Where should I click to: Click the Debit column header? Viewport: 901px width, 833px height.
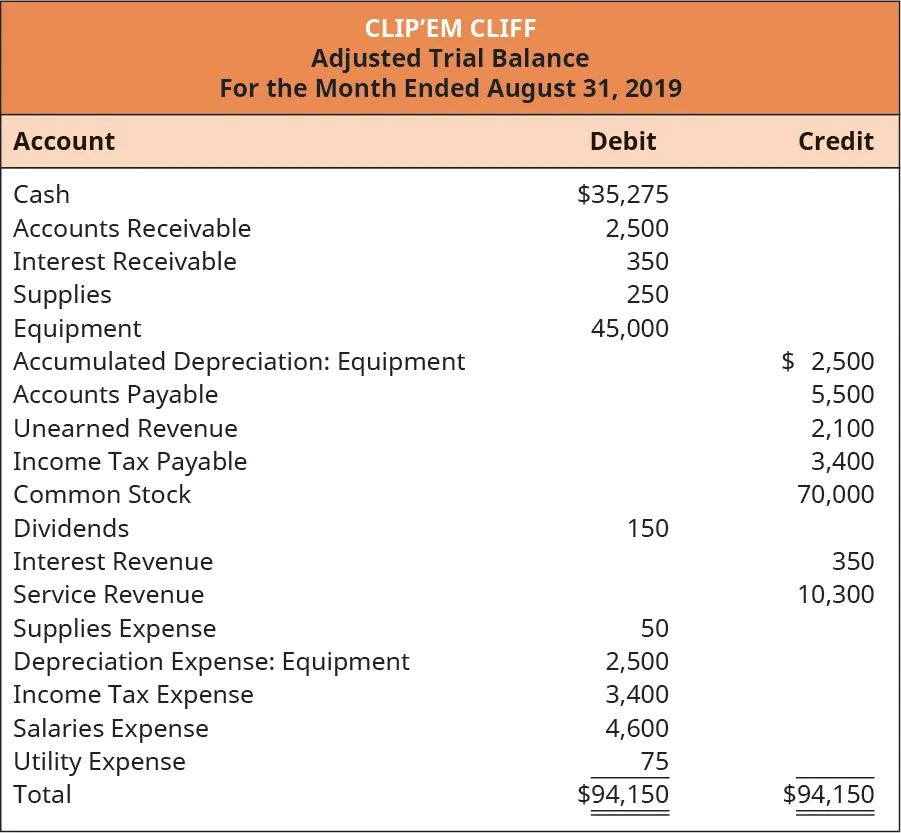click(x=623, y=142)
